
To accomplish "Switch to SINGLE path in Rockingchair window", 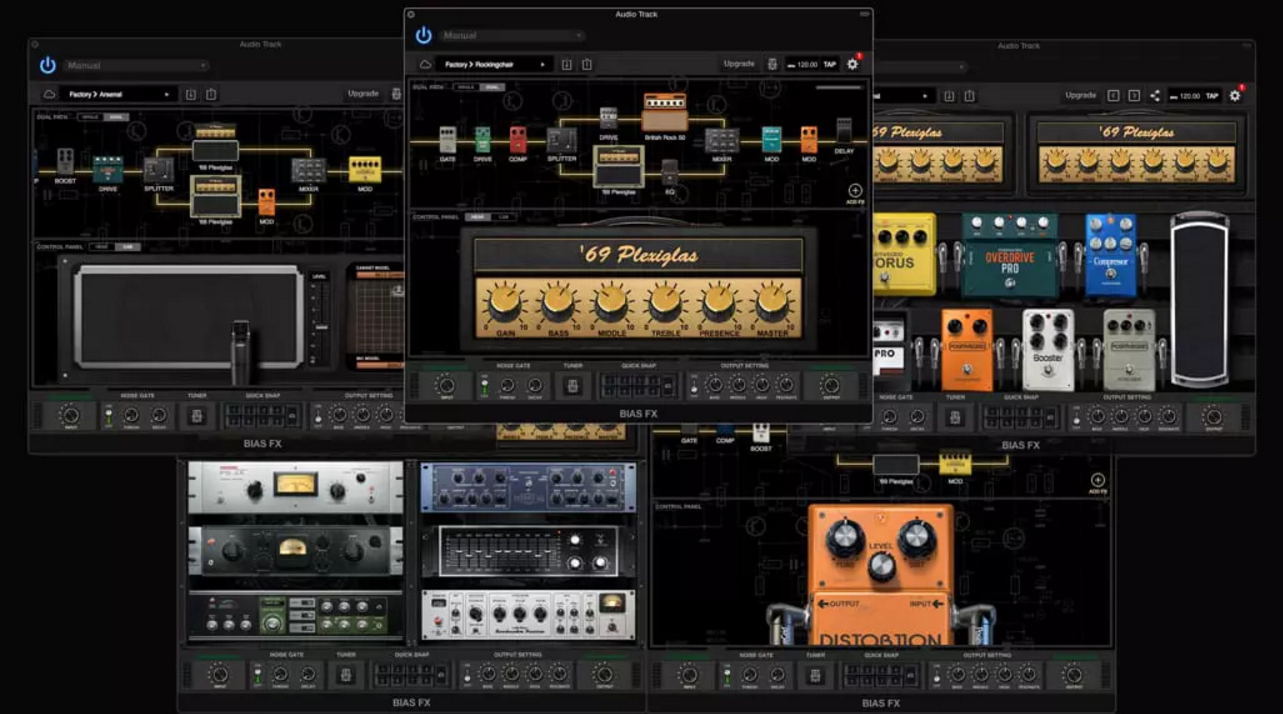I will pos(466,87).
